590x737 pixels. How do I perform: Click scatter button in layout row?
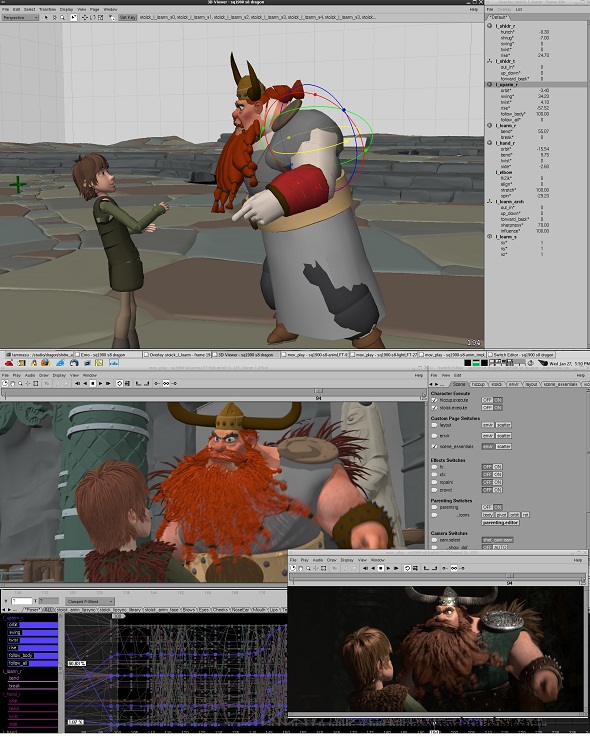(503, 425)
